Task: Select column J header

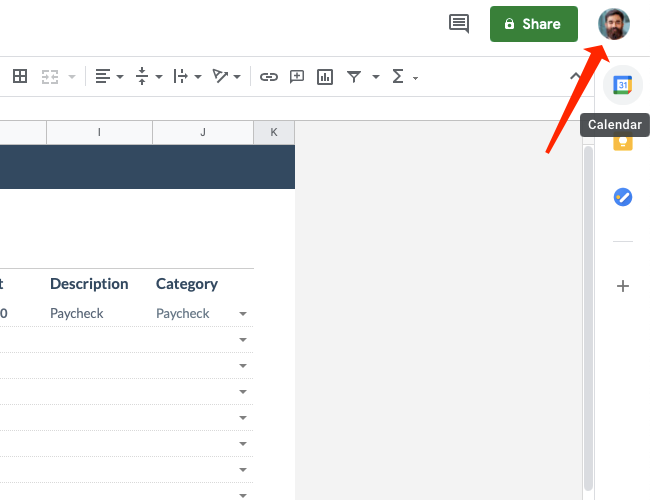Action: pos(203,132)
